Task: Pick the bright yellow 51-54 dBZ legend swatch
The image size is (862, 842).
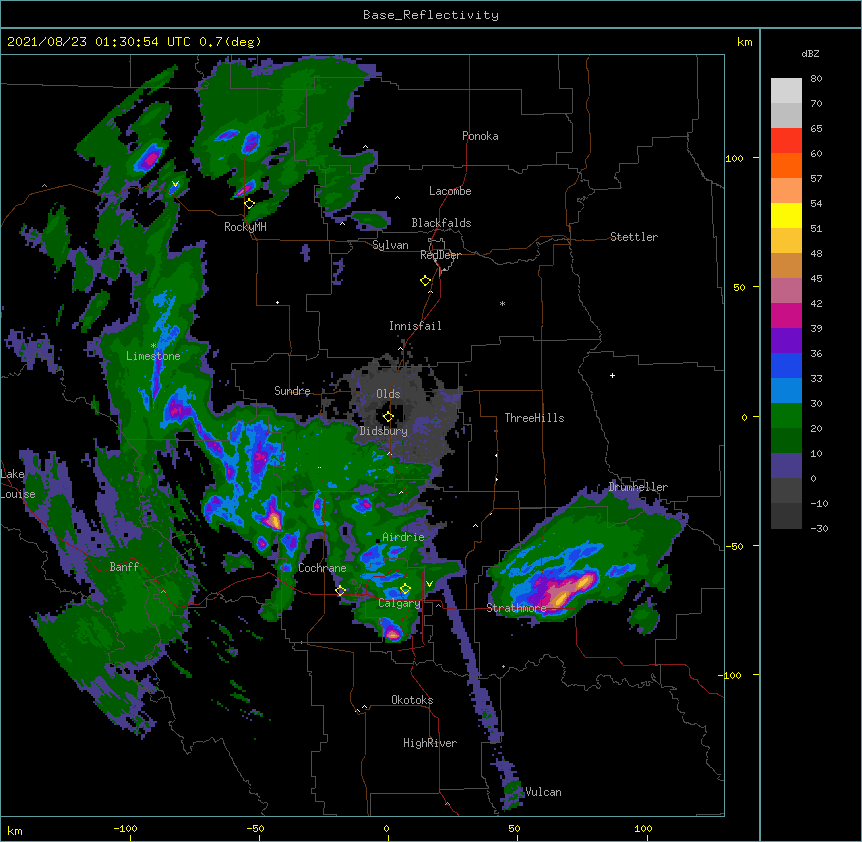Action: click(786, 215)
